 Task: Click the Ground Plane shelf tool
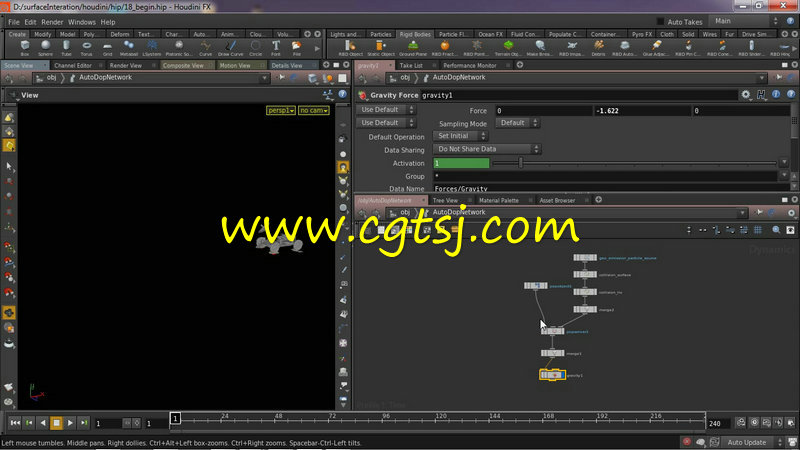coord(413,48)
